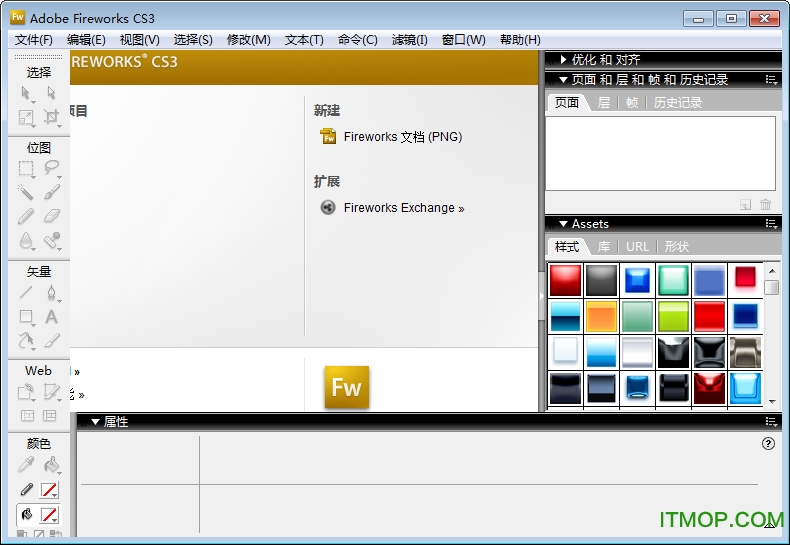This screenshot has height=545, width=790.
Task: Open the 视图(V) menu
Action: tap(140, 40)
